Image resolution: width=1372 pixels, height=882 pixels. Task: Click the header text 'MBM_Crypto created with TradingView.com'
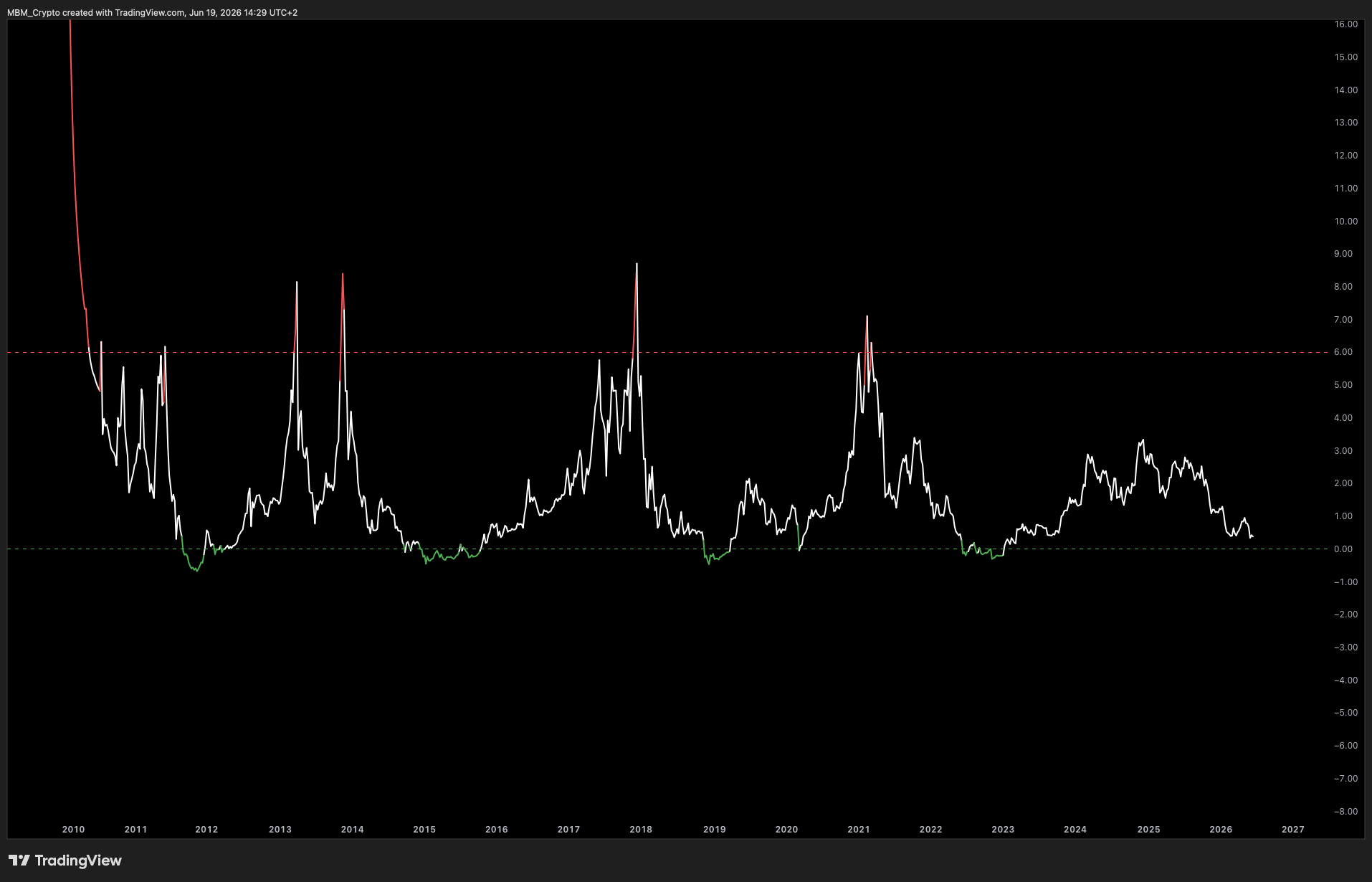coord(96,13)
